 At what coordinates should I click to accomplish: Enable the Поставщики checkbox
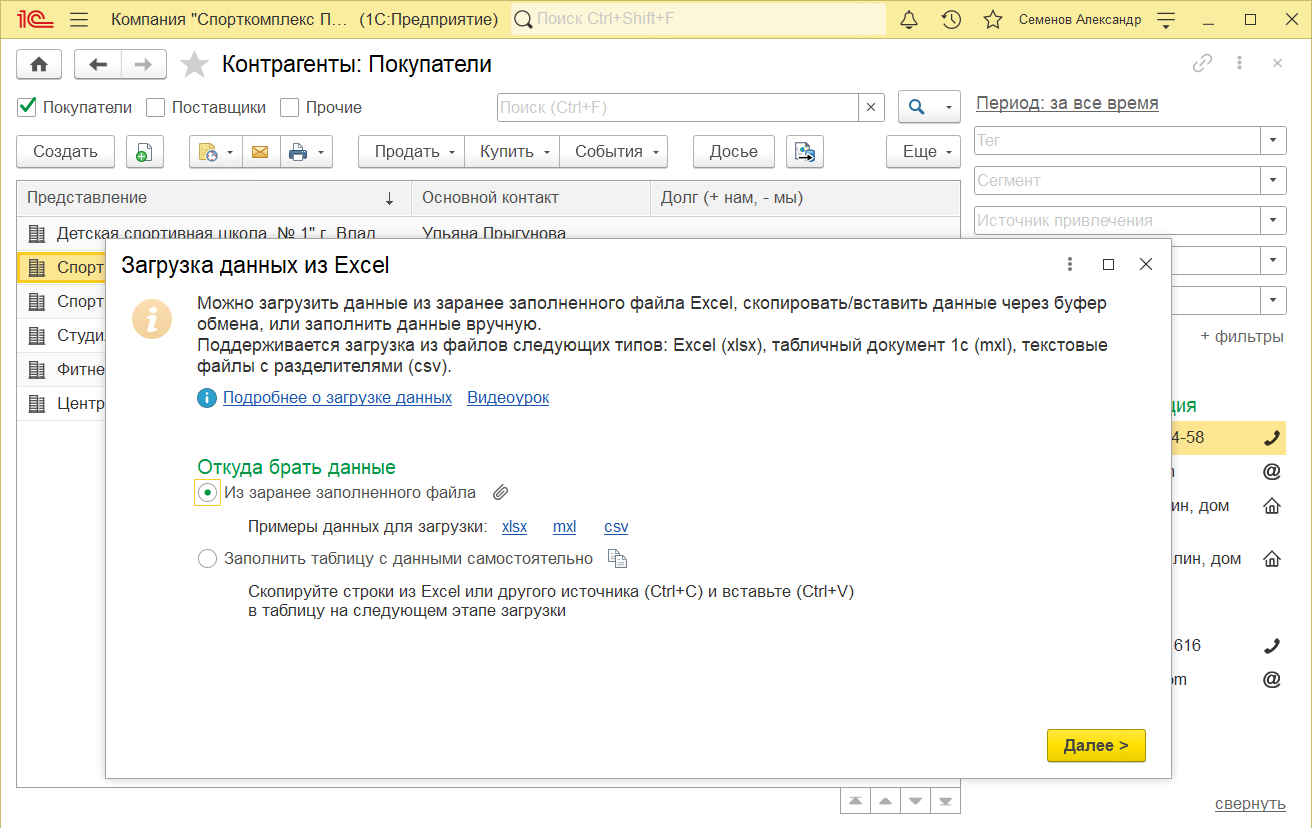point(155,107)
